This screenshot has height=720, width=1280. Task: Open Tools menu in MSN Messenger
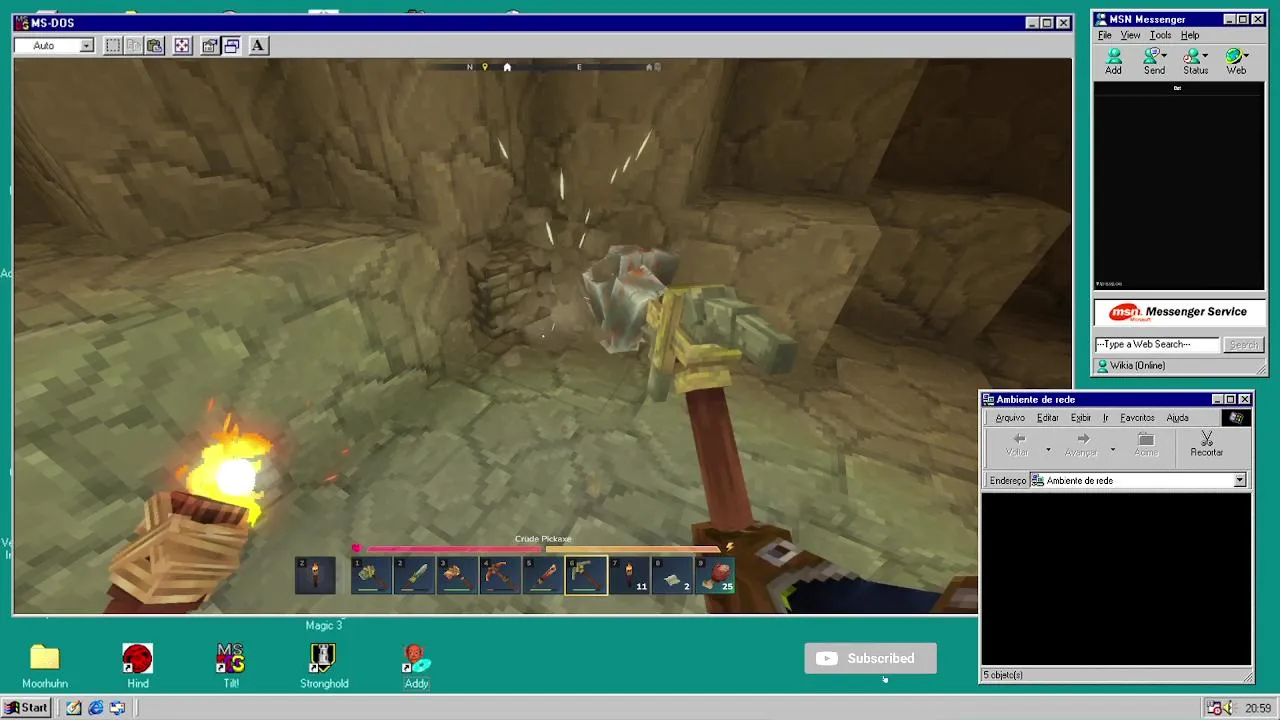coord(1160,35)
